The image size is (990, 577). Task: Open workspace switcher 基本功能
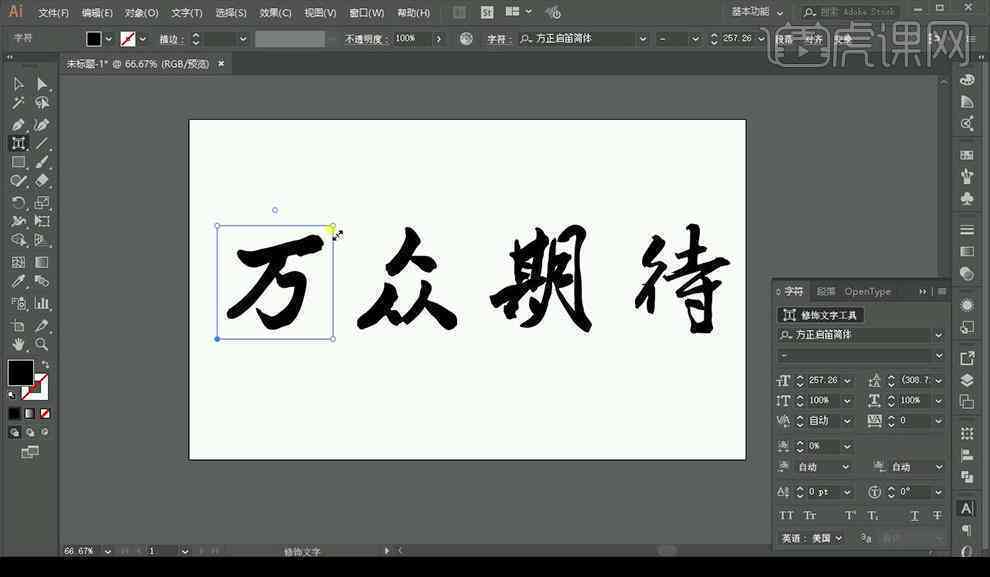pyautogui.click(x=756, y=12)
